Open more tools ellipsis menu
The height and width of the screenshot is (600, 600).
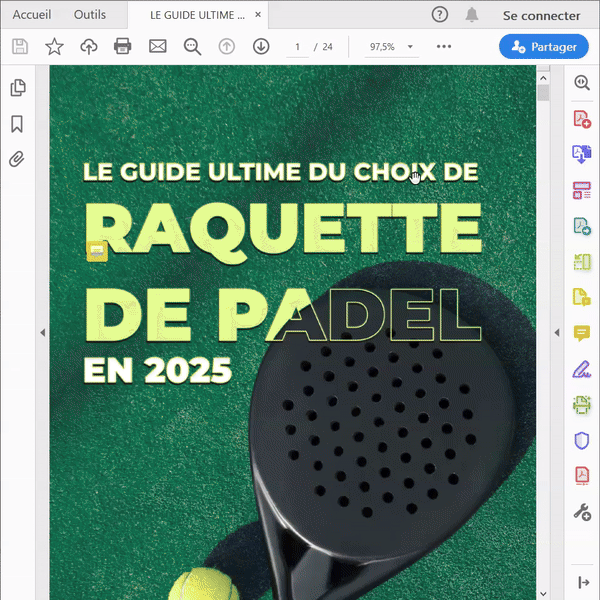444,46
